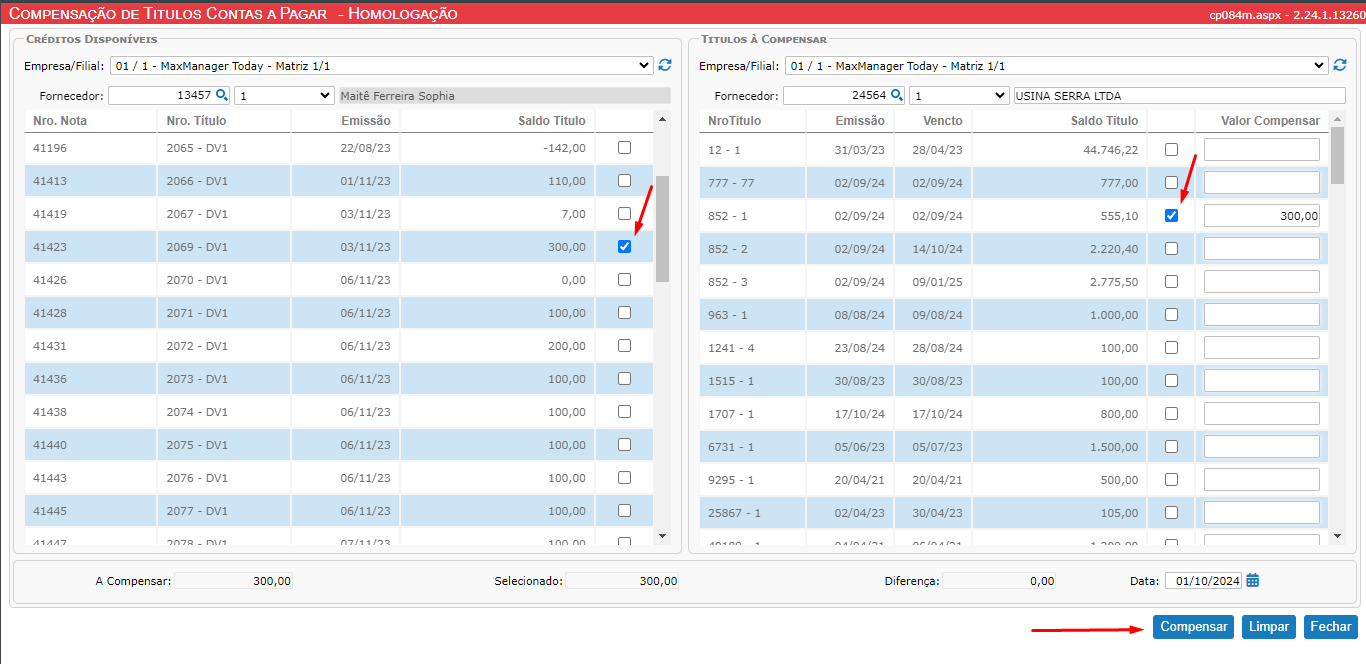Focus the supplier code field 13457
Image resolution: width=1366 pixels, height=664 pixels.
[160, 95]
